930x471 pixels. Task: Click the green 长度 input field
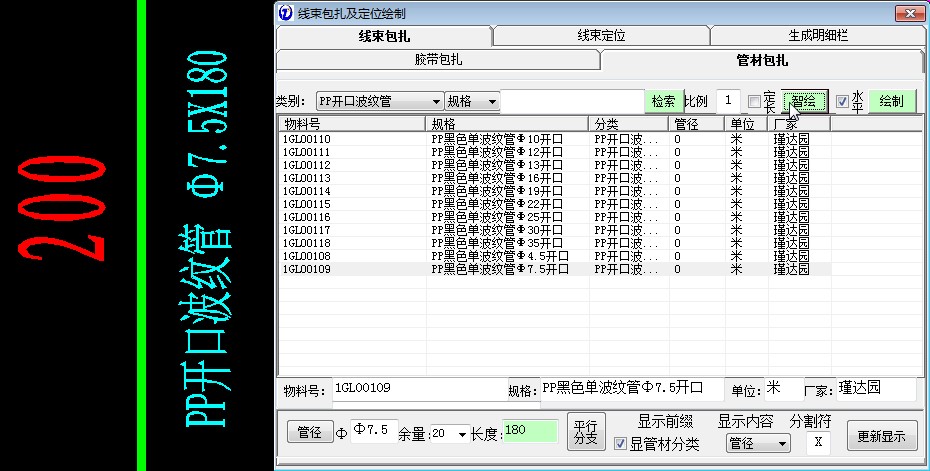coord(530,431)
